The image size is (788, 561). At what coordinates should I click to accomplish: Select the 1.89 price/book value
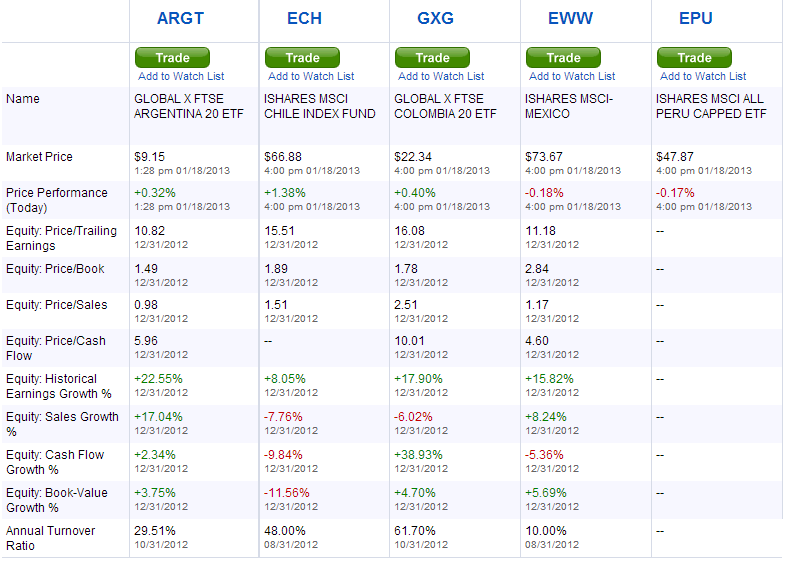276,269
